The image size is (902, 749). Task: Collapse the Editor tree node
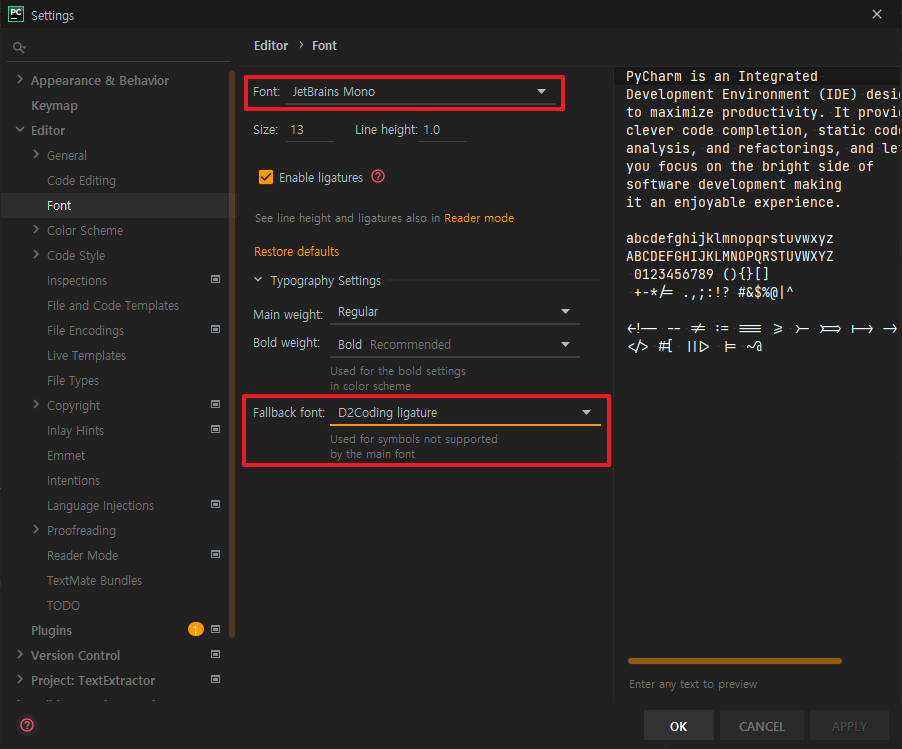click(20, 130)
